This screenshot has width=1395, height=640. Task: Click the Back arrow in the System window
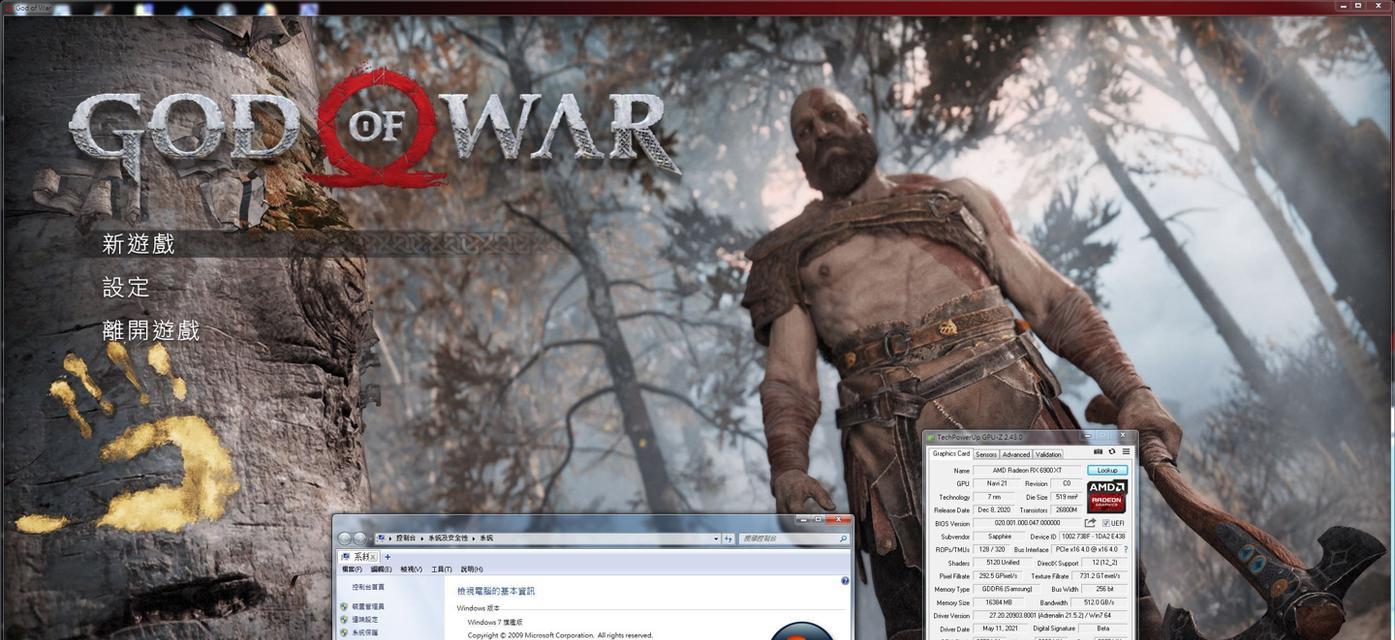pos(345,538)
